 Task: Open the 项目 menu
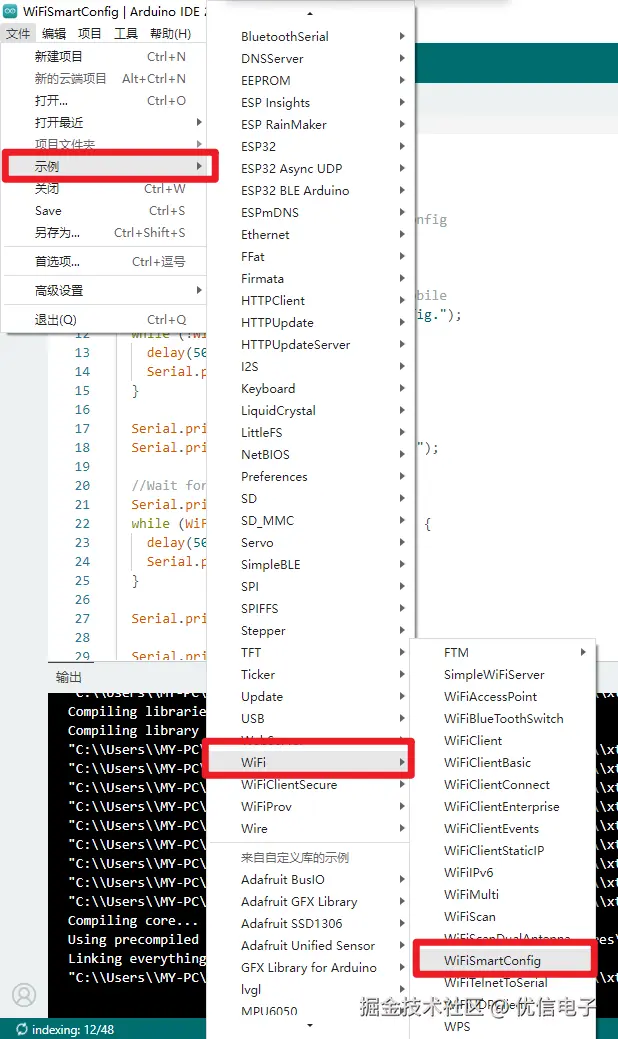89,33
